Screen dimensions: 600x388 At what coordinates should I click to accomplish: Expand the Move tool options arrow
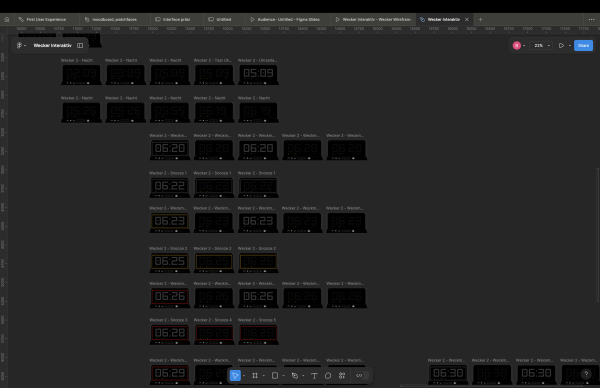click(244, 376)
